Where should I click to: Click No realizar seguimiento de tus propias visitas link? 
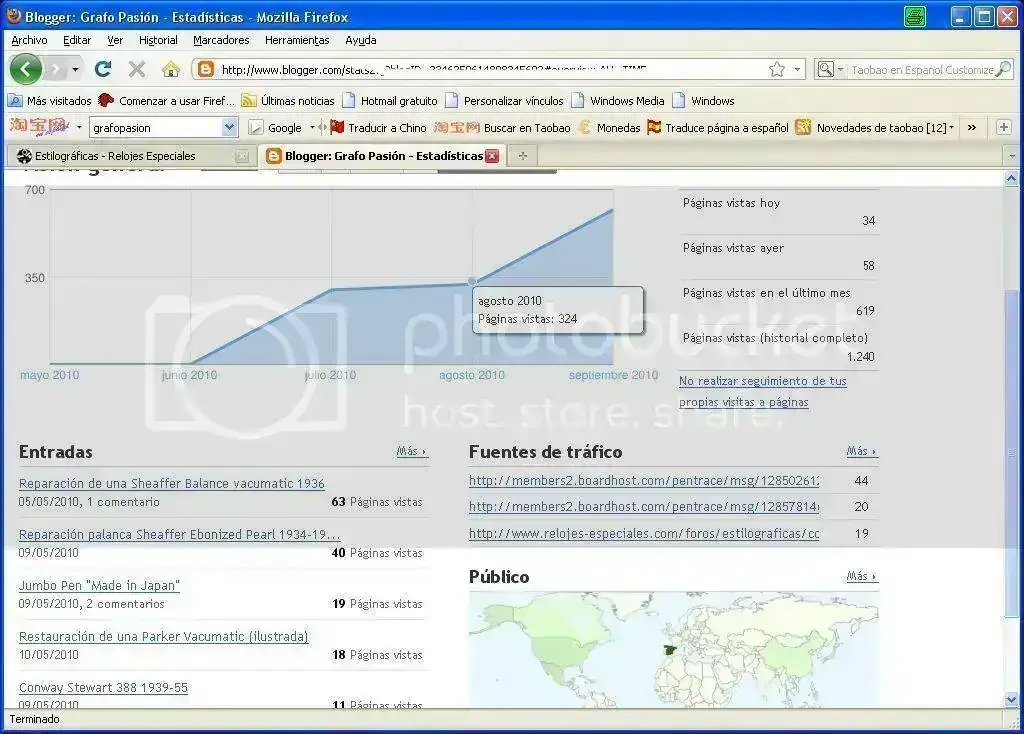click(763, 391)
